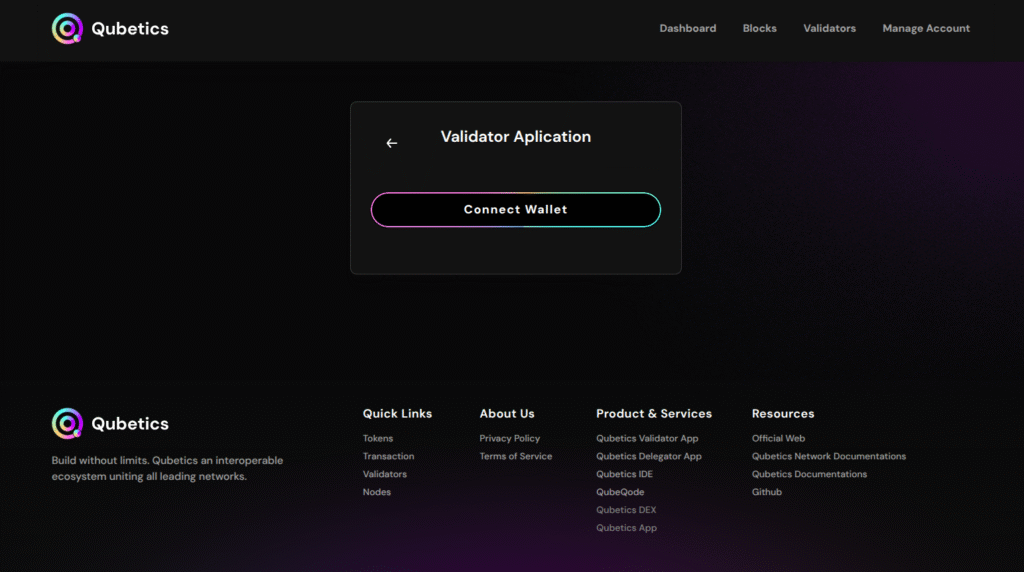Open the Dashboard nav item
The image size is (1024, 572).
[x=688, y=29]
